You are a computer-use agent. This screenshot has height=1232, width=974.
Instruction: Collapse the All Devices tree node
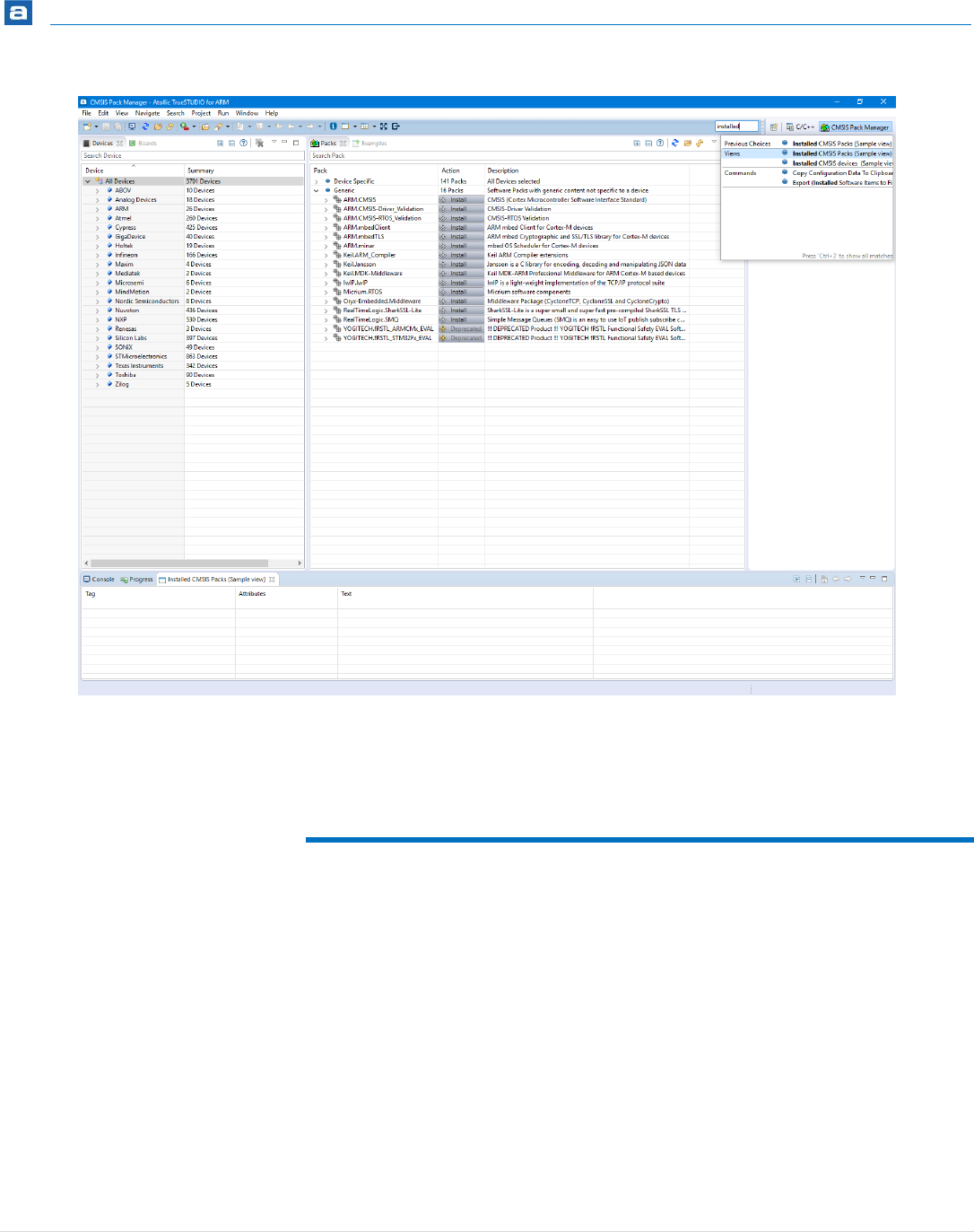point(88,181)
